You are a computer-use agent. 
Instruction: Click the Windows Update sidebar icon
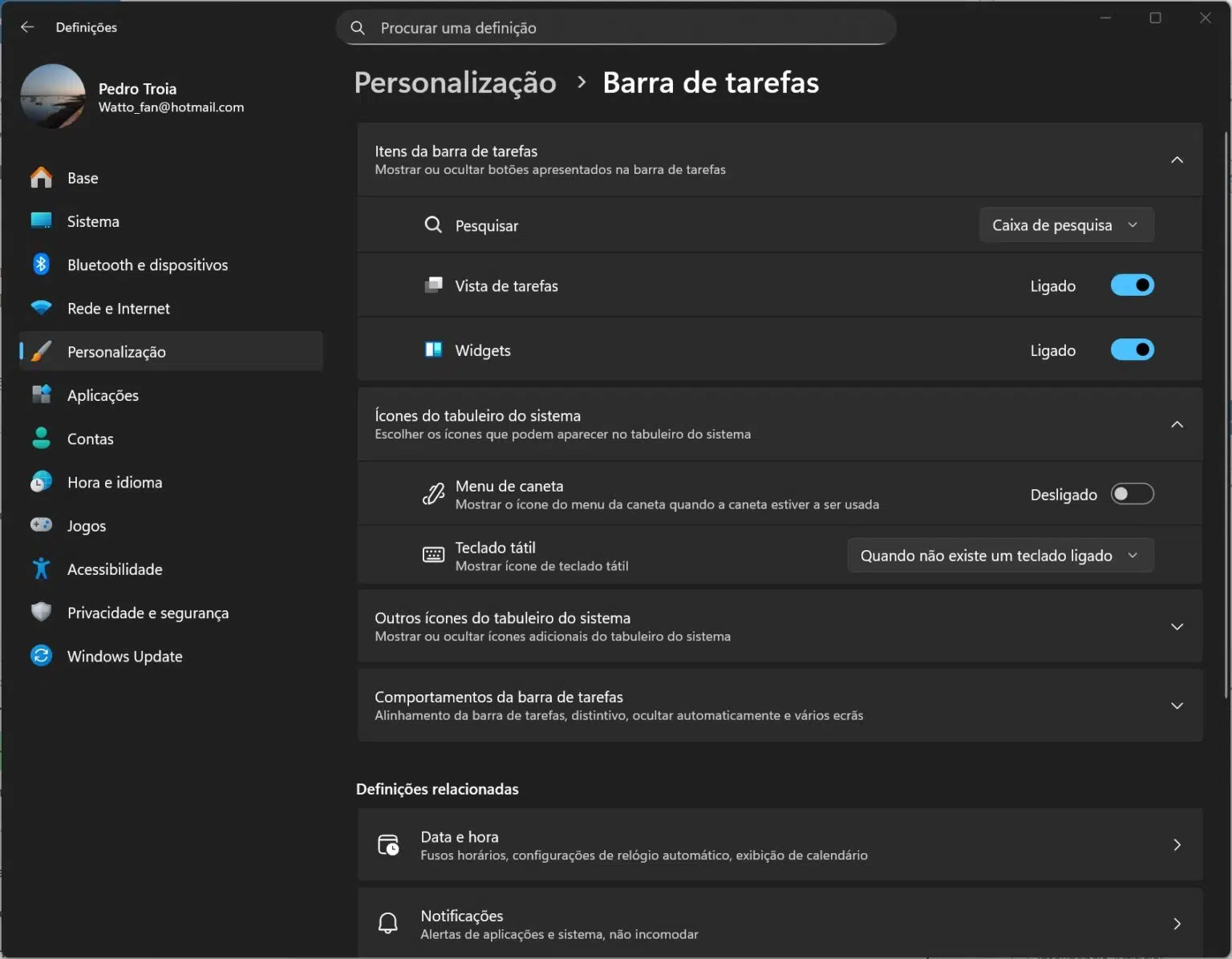click(x=41, y=656)
